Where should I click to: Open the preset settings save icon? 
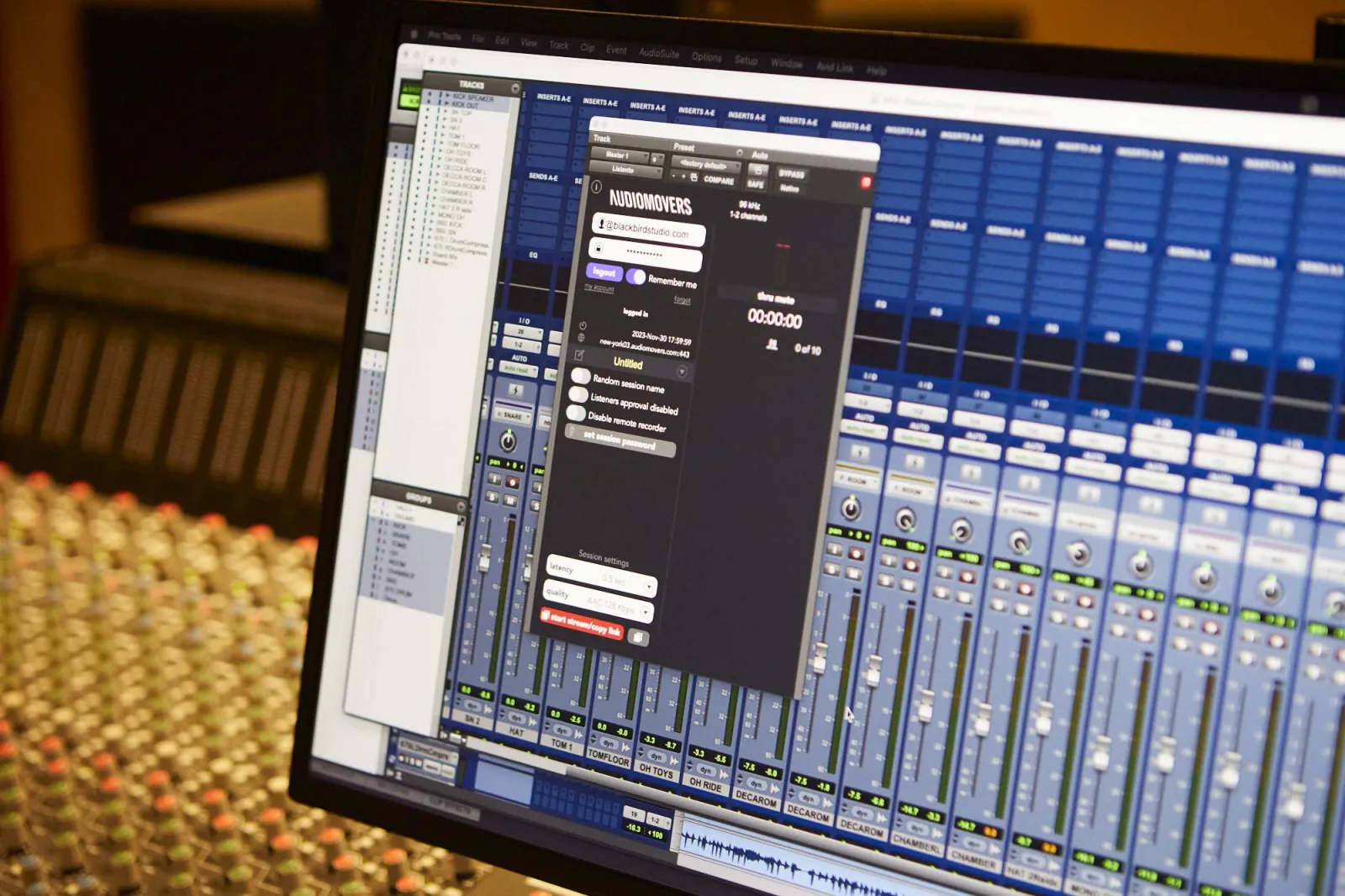pos(694,177)
